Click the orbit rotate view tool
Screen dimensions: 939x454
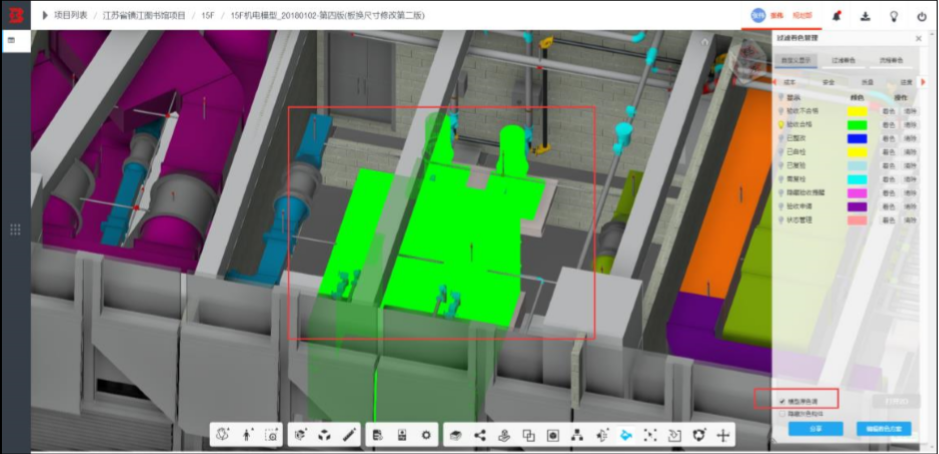click(223, 435)
